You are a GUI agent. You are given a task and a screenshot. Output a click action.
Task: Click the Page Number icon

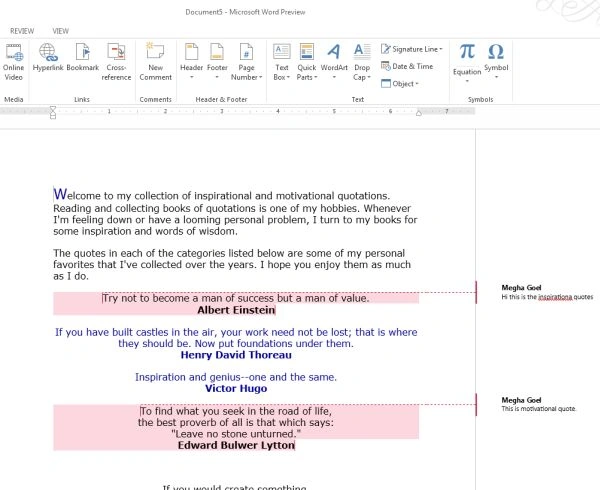[246, 52]
